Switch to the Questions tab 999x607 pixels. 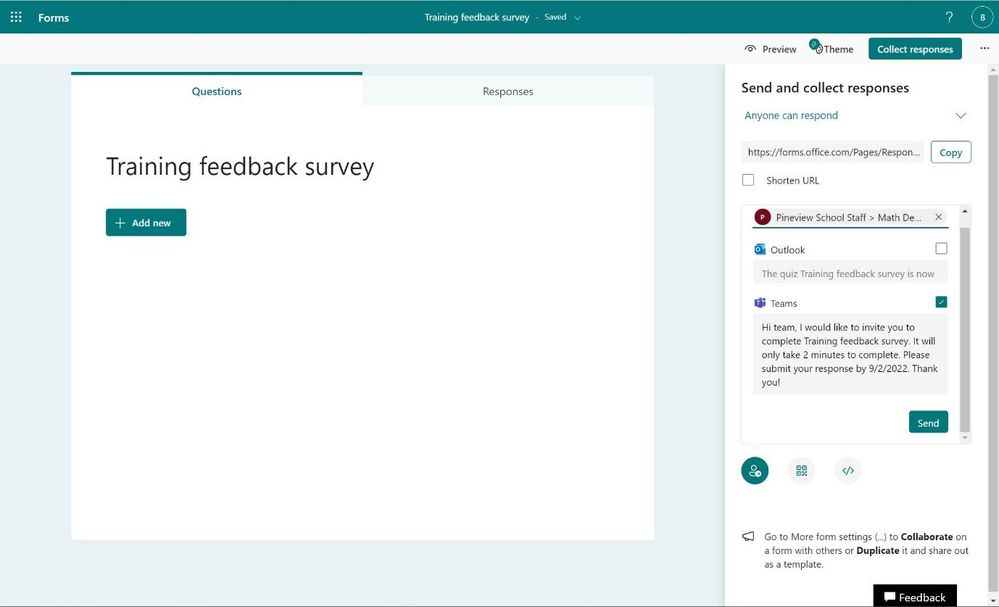coord(217,91)
